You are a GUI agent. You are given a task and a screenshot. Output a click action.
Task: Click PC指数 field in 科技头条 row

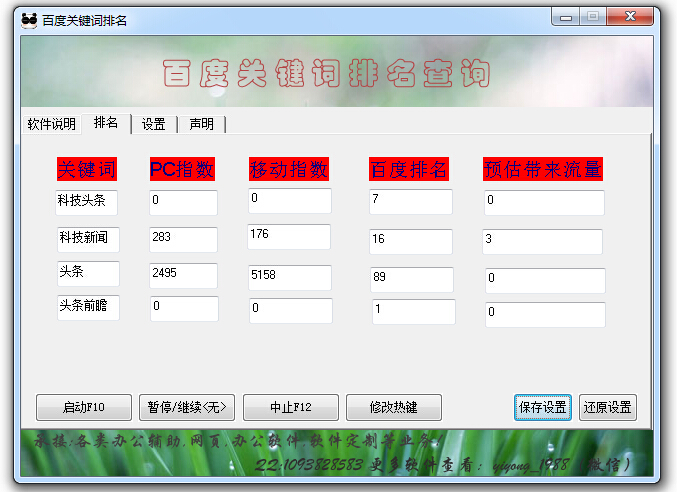[183, 202]
